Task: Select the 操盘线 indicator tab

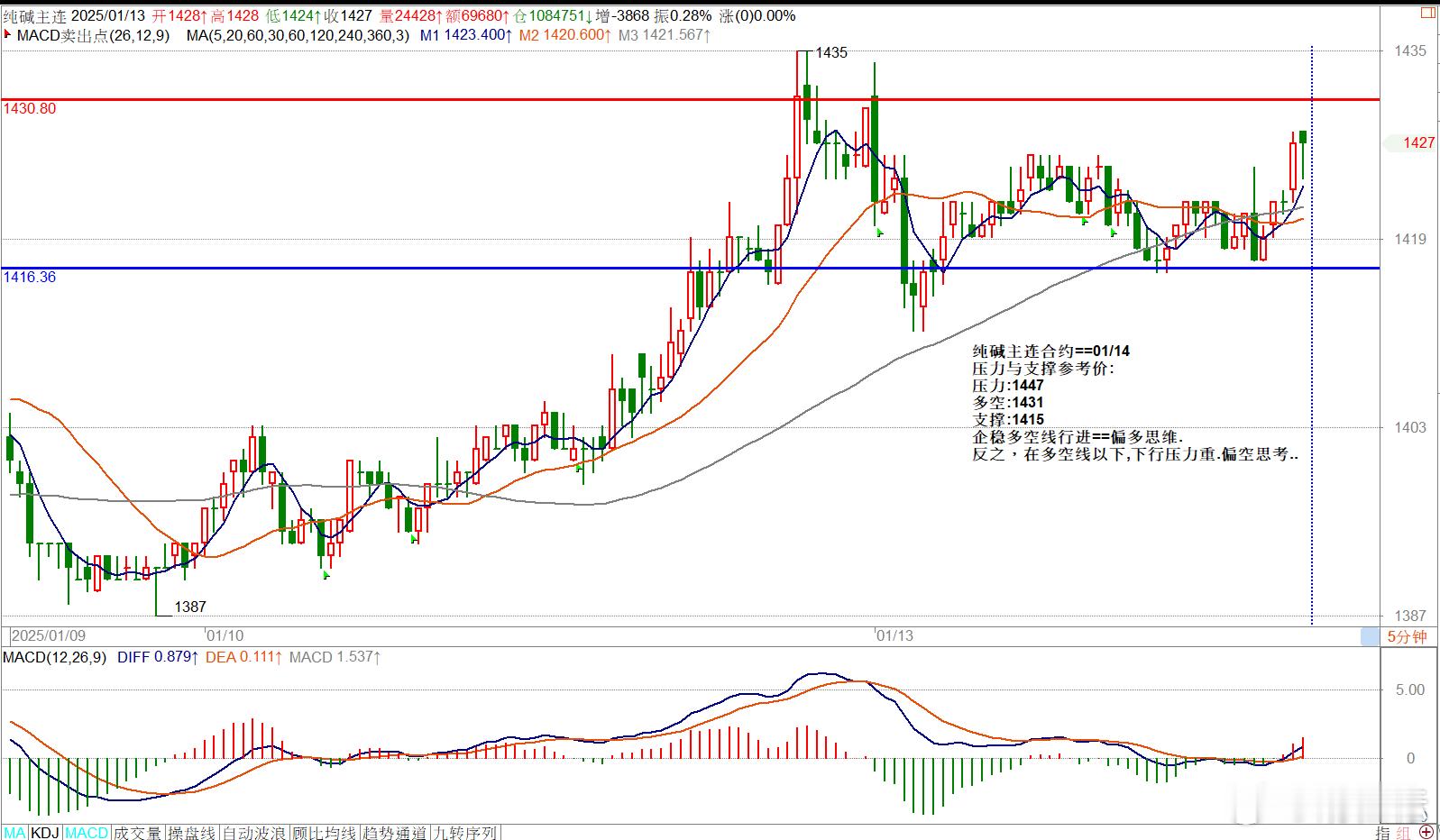Action: point(192,833)
